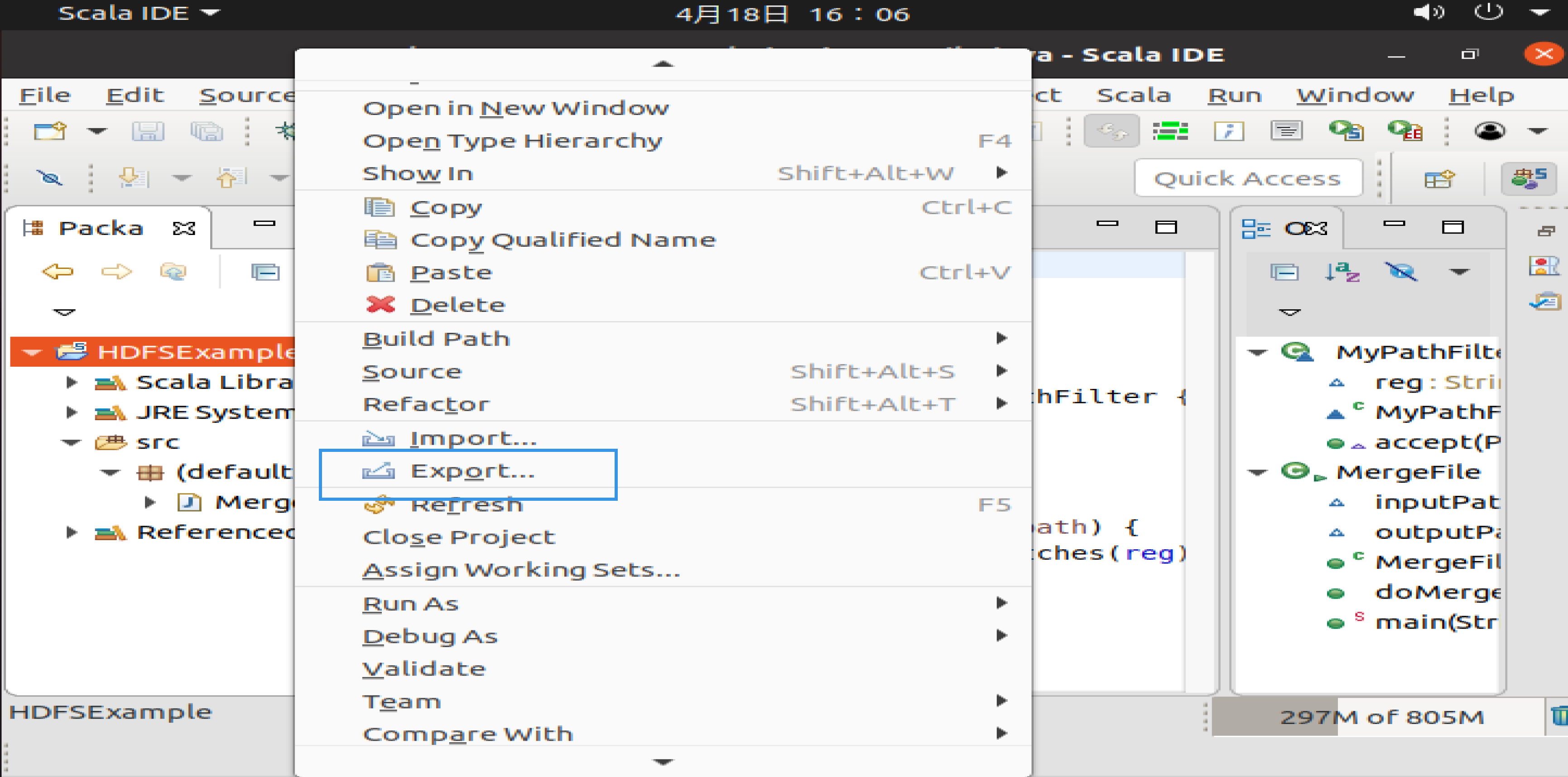This screenshot has width=1568, height=777.
Task: Click the Scala perspective icon
Action: click(1529, 178)
